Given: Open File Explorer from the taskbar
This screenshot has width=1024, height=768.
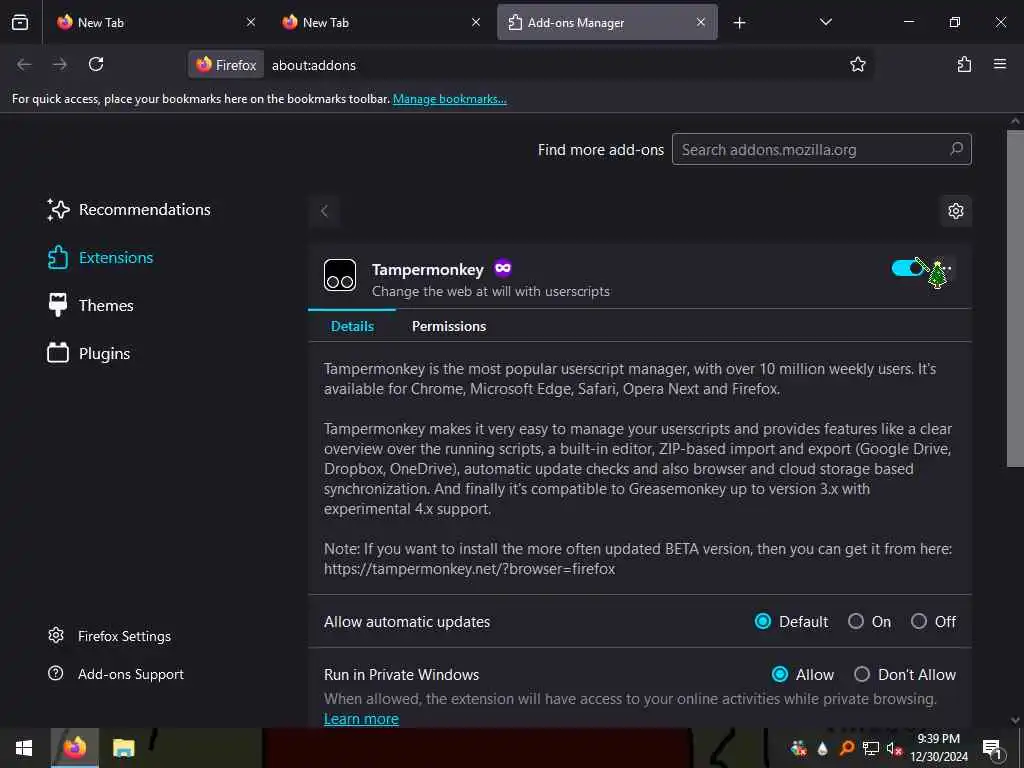Looking at the screenshot, I should click(x=123, y=748).
